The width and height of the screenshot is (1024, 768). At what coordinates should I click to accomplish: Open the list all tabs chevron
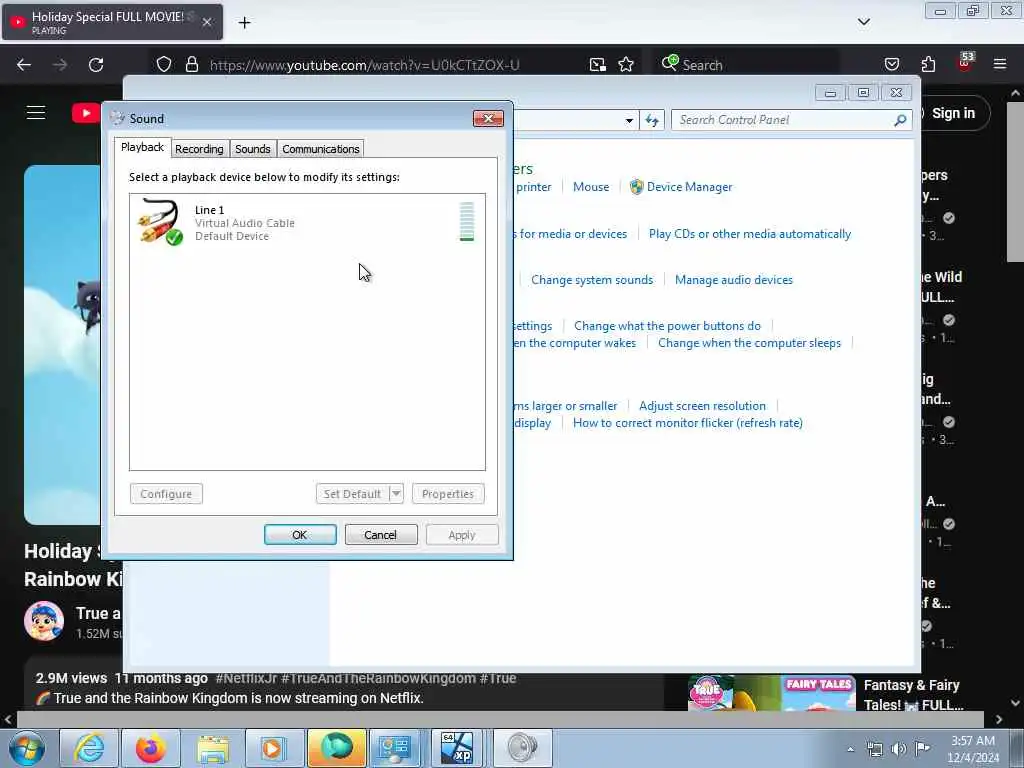click(863, 22)
